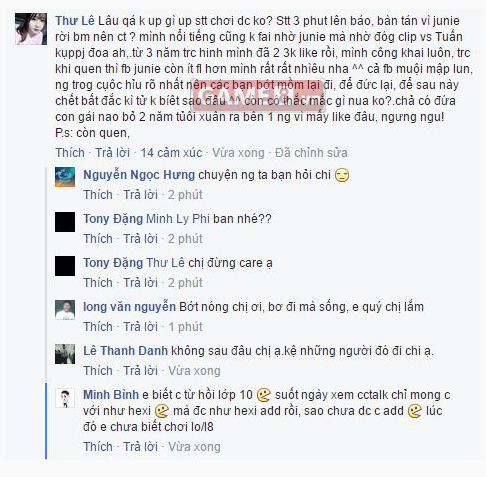Viewport: 486px width, 477px height.
Task: View edit history via Đã chỉnh sửa
Action: (311, 153)
